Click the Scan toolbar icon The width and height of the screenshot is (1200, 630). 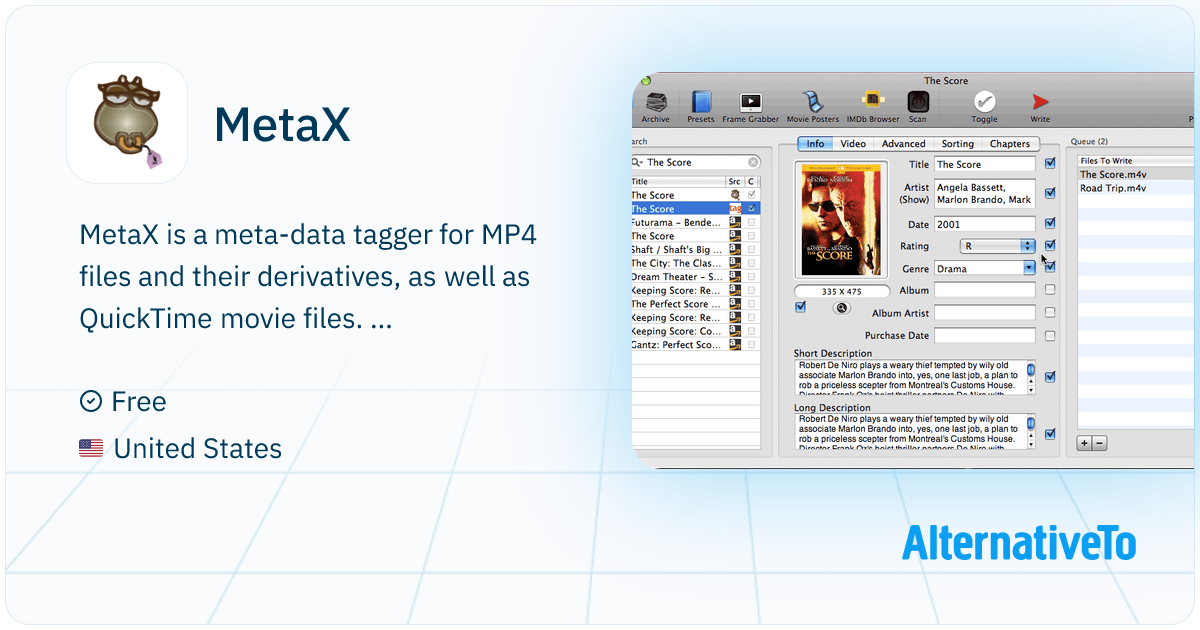pos(917,102)
